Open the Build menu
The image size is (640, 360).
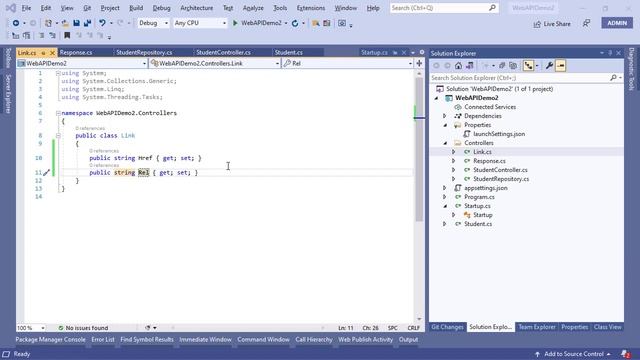[136, 8]
